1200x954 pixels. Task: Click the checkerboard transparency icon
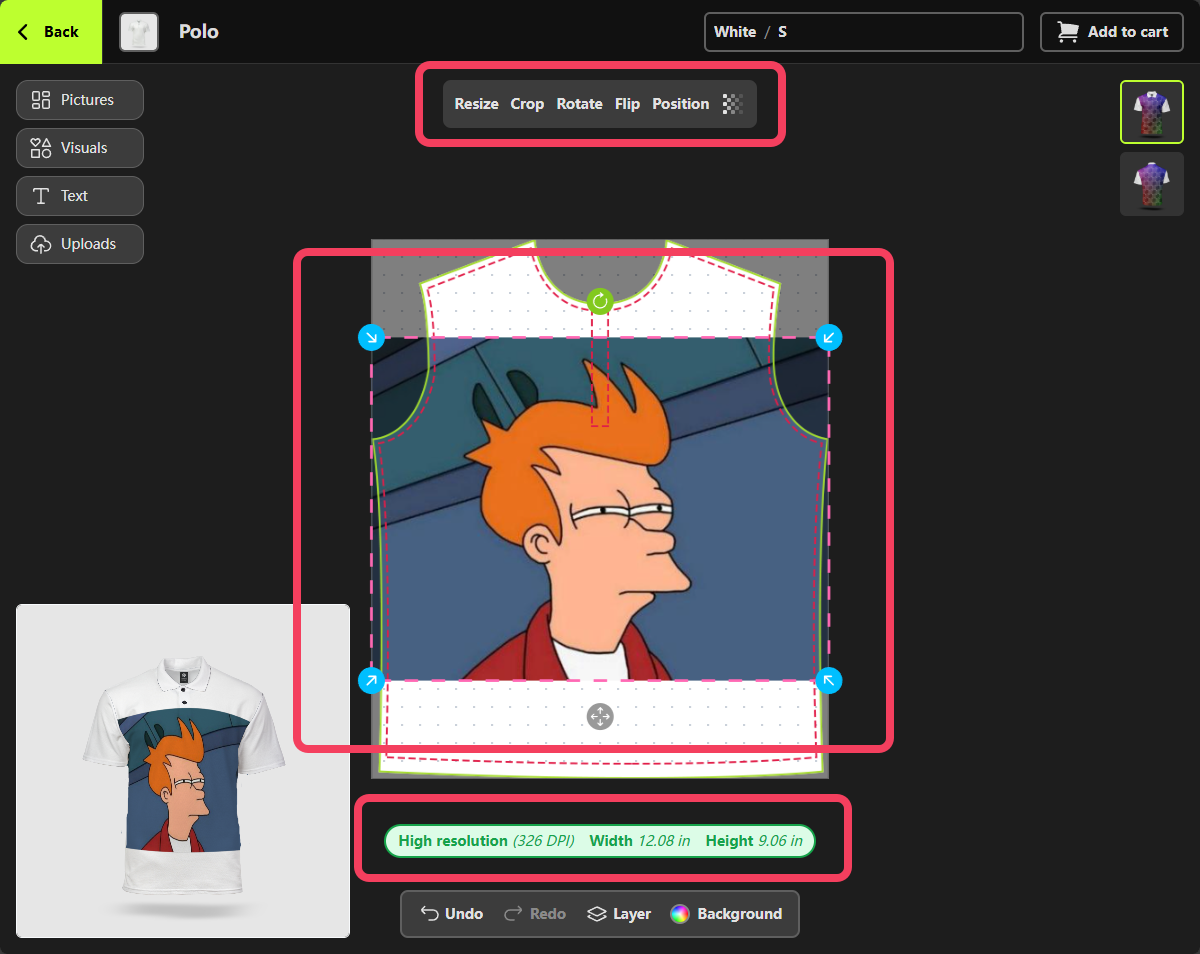[733, 104]
